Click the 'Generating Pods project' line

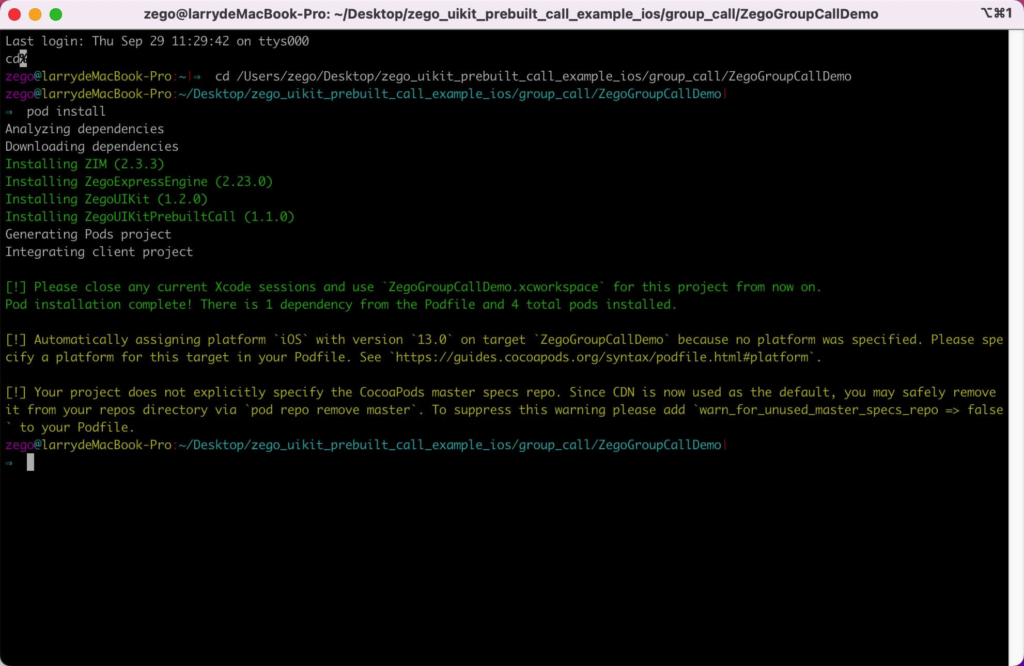[88, 234]
